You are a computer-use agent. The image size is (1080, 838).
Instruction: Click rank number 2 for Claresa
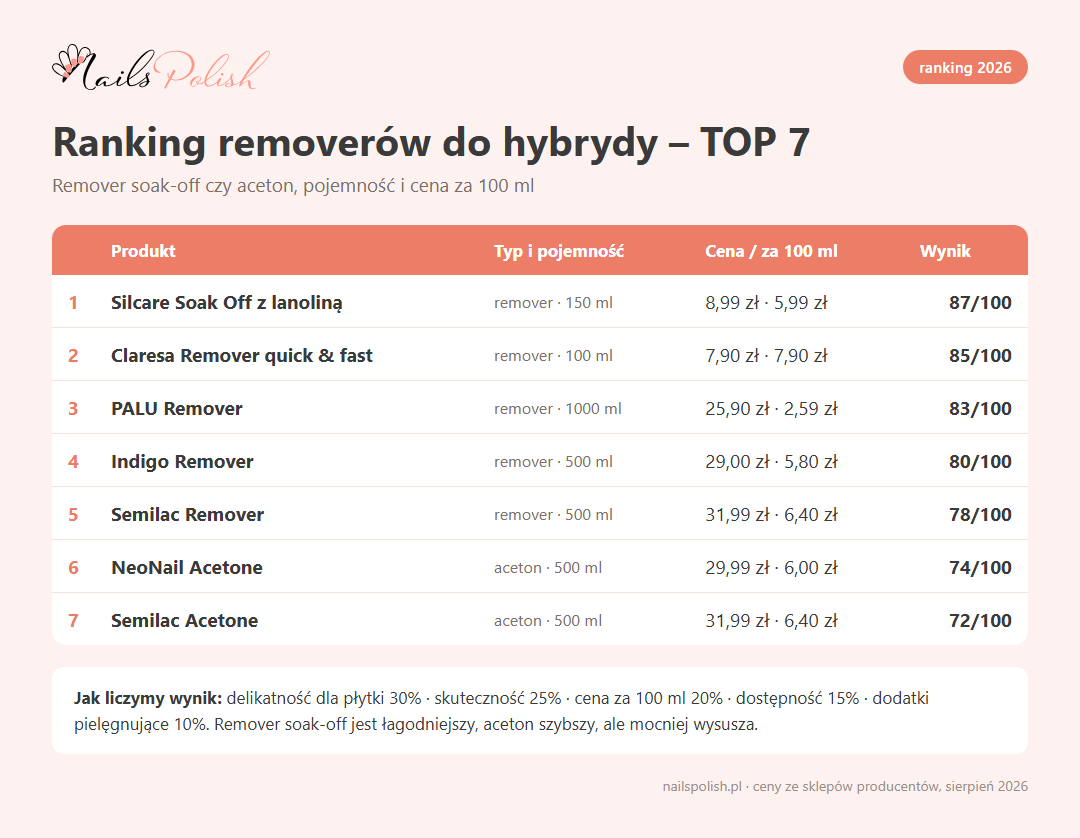73,355
